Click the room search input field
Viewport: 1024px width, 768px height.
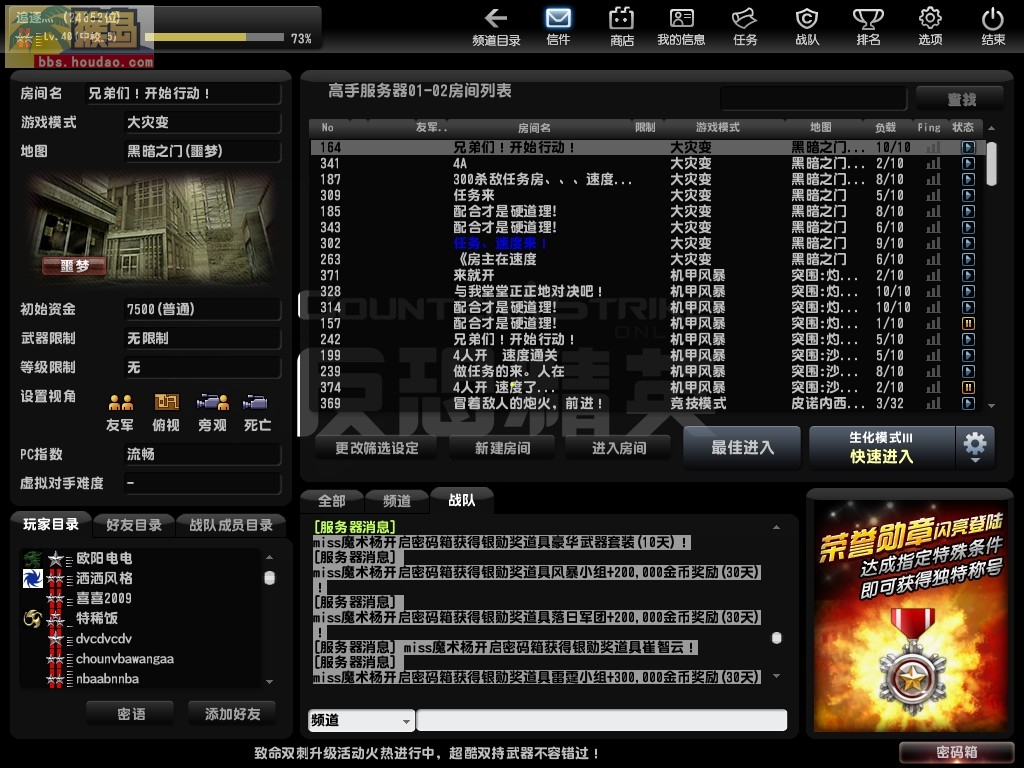click(x=813, y=99)
